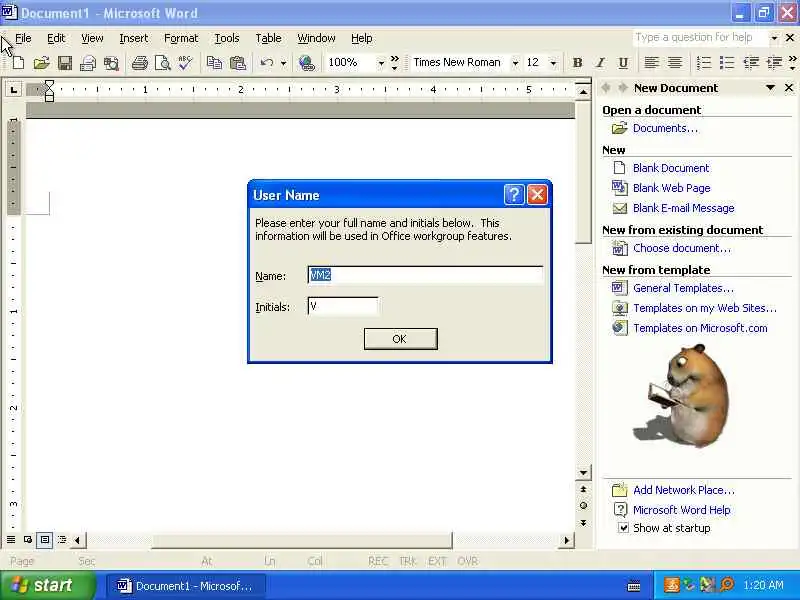Apply italic formatting
The image size is (800, 600).
pos(600,63)
